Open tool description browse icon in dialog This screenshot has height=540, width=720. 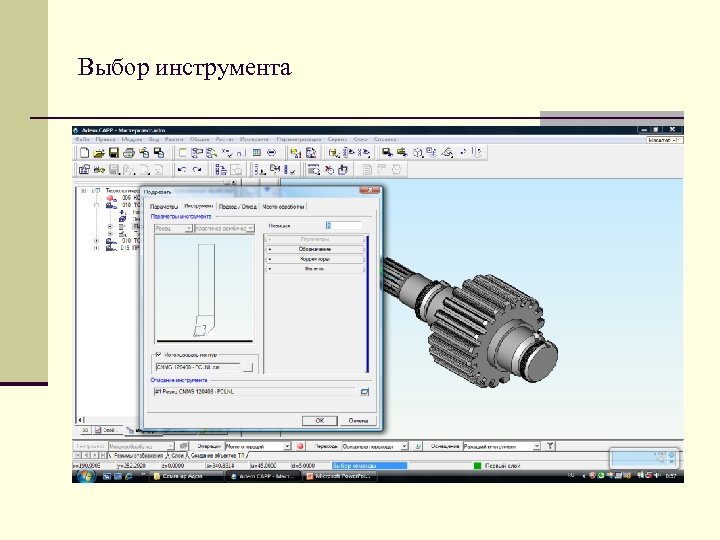[x=365, y=392]
